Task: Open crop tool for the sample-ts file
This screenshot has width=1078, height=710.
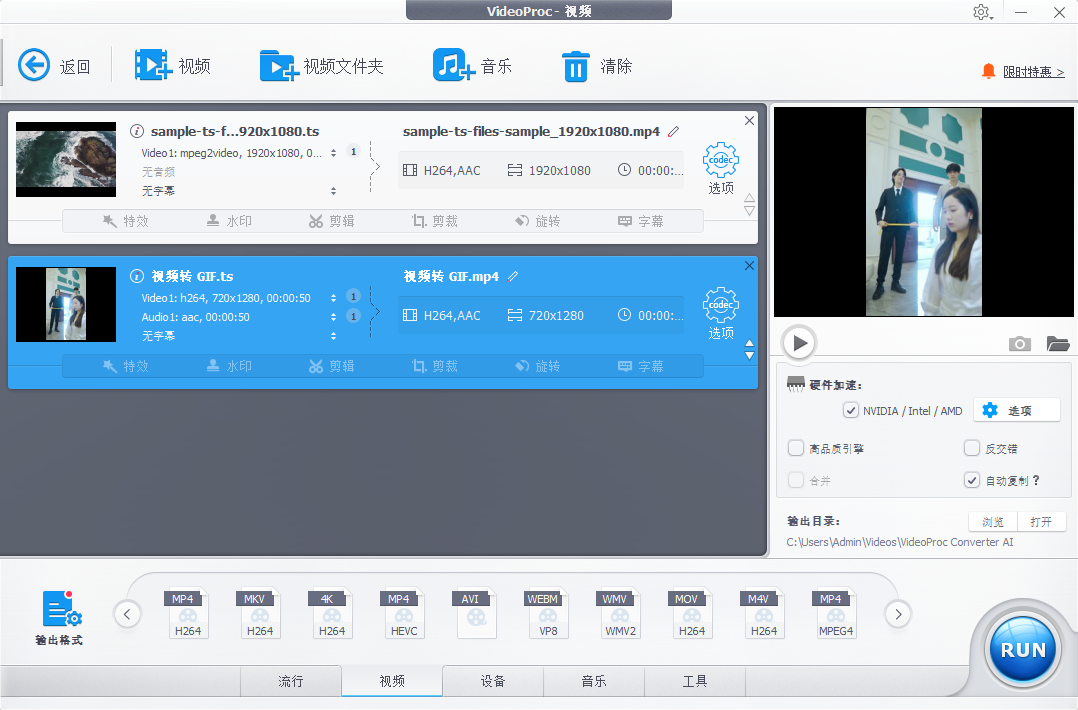Action: click(x=435, y=220)
